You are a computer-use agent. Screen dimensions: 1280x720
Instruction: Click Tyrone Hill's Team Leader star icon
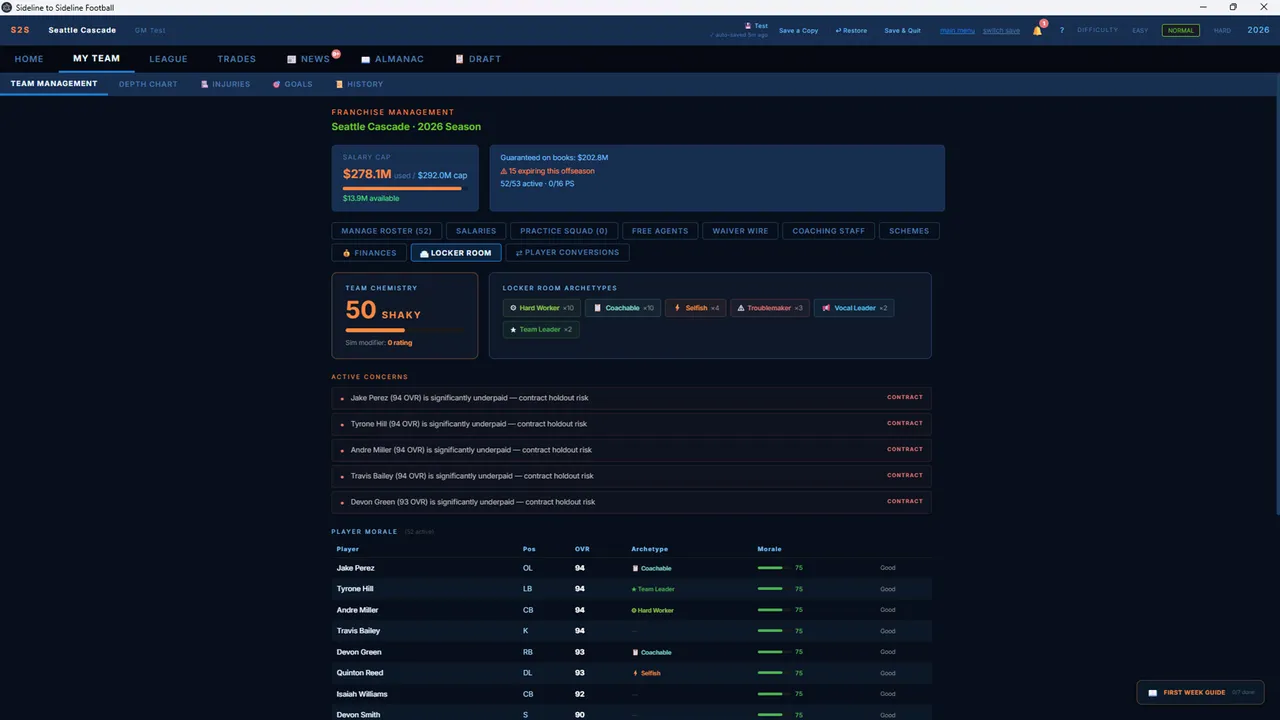634,589
